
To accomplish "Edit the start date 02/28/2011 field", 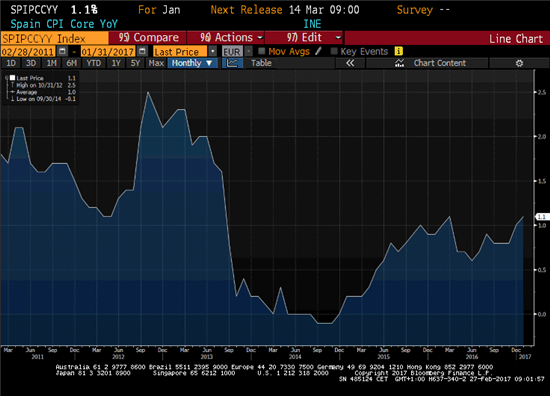I will [28, 52].
